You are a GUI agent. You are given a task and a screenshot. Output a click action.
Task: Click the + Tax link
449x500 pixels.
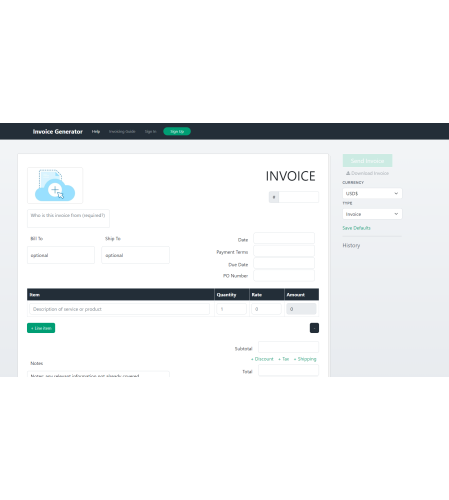point(284,359)
